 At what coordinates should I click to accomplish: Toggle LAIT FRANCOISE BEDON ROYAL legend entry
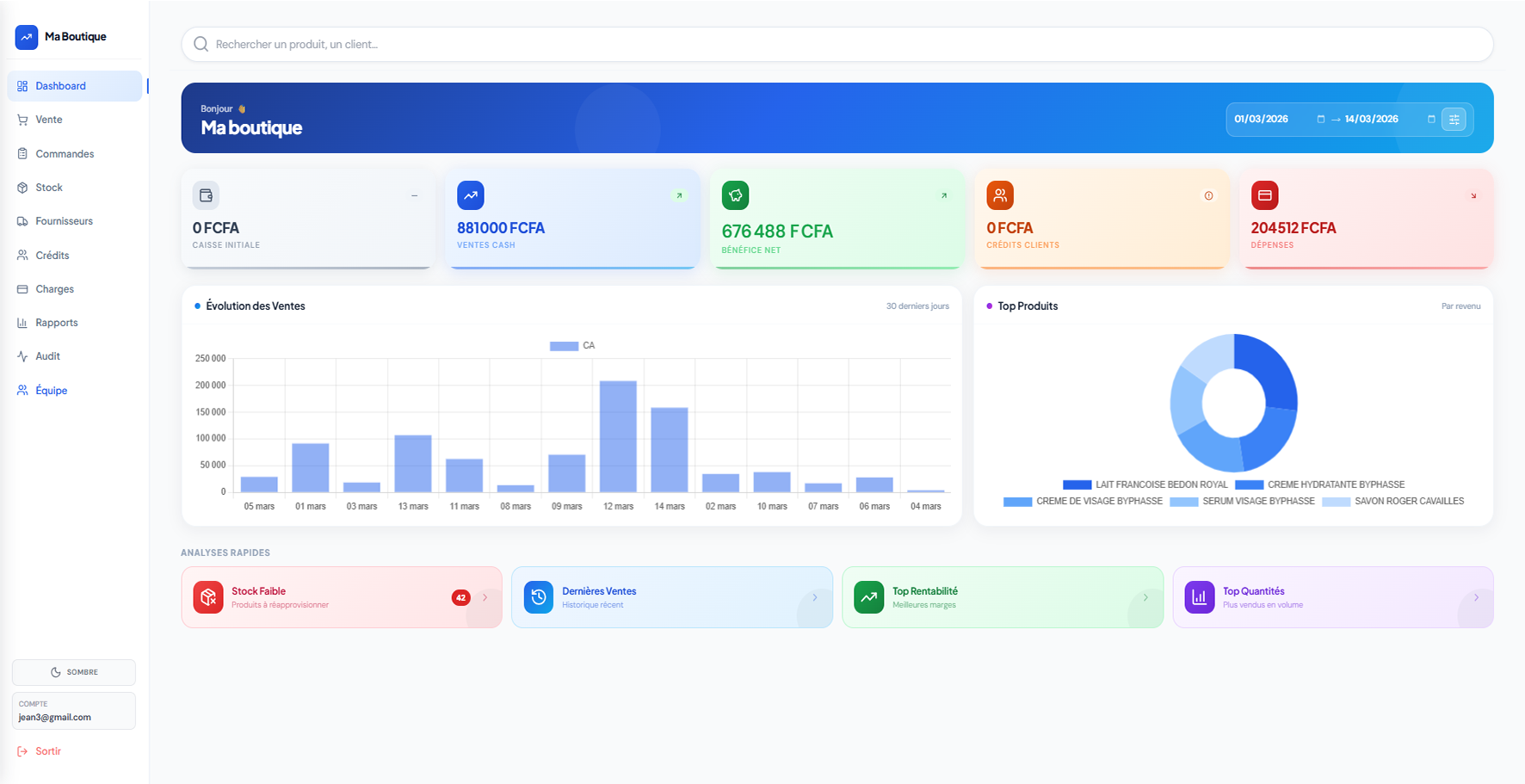1145,485
